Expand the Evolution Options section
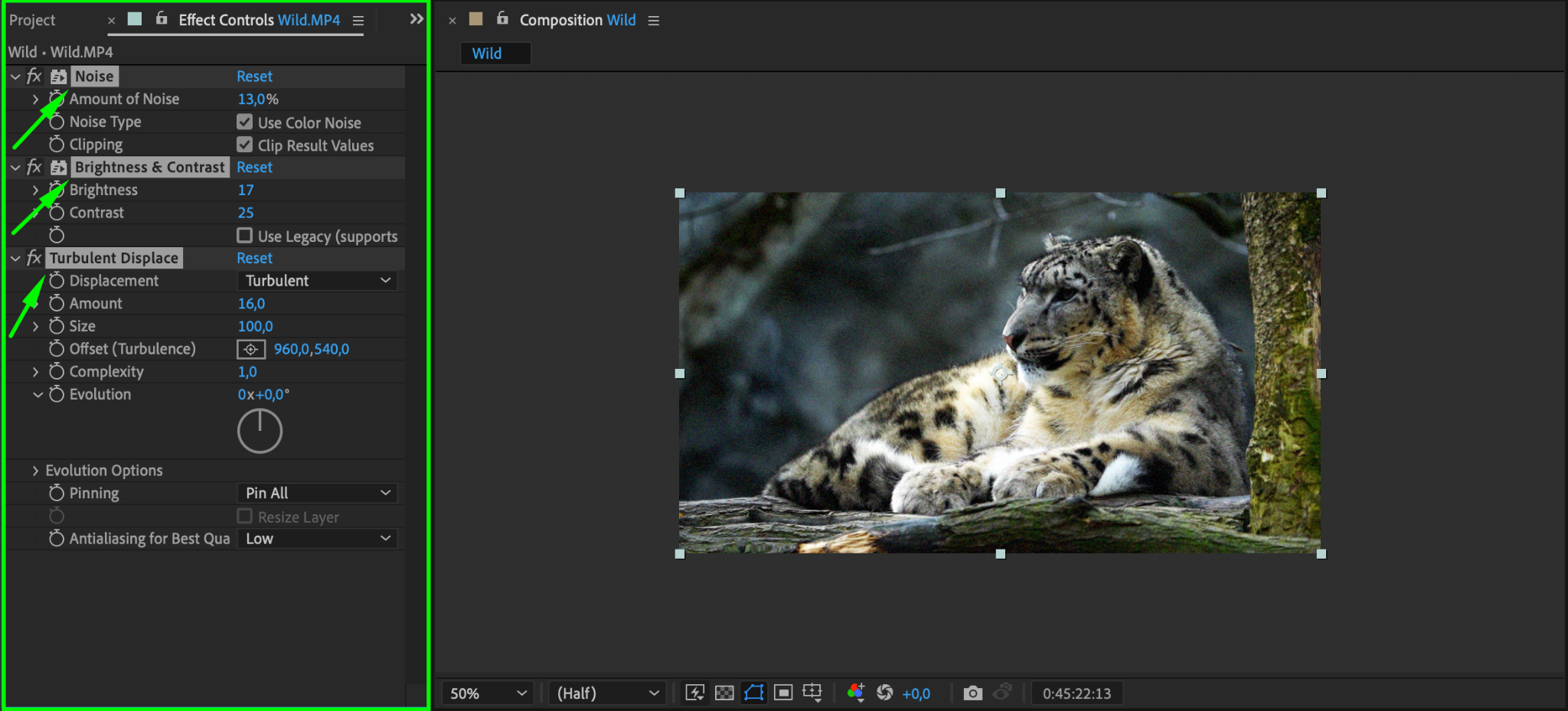This screenshot has width=1568, height=711. tap(35, 471)
